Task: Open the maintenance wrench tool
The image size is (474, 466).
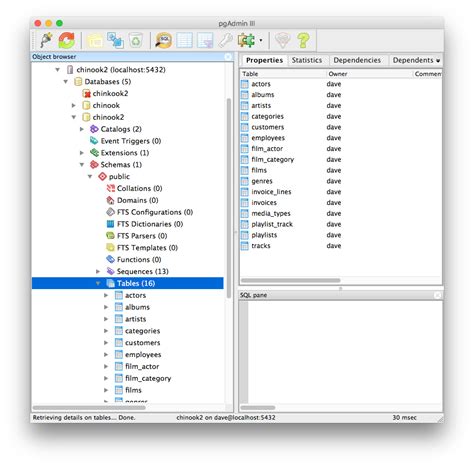Action: pyautogui.click(x=225, y=40)
